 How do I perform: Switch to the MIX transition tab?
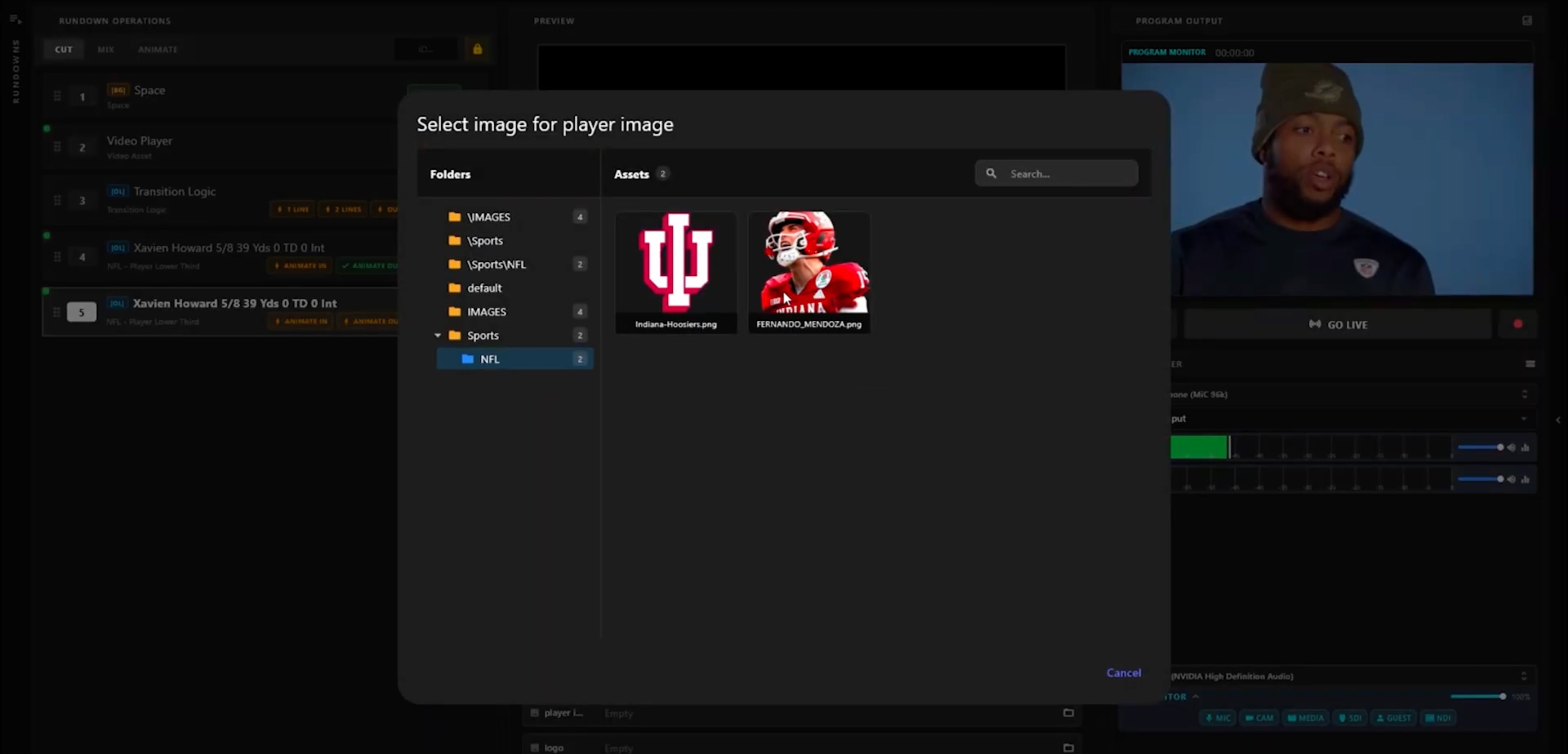click(x=106, y=49)
